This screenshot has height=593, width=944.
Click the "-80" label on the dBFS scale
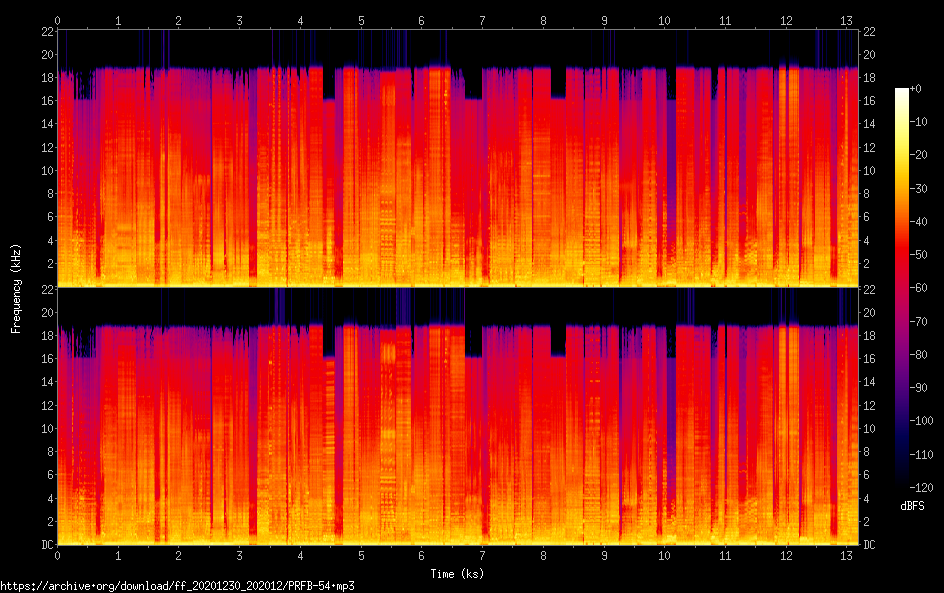coord(918,355)
